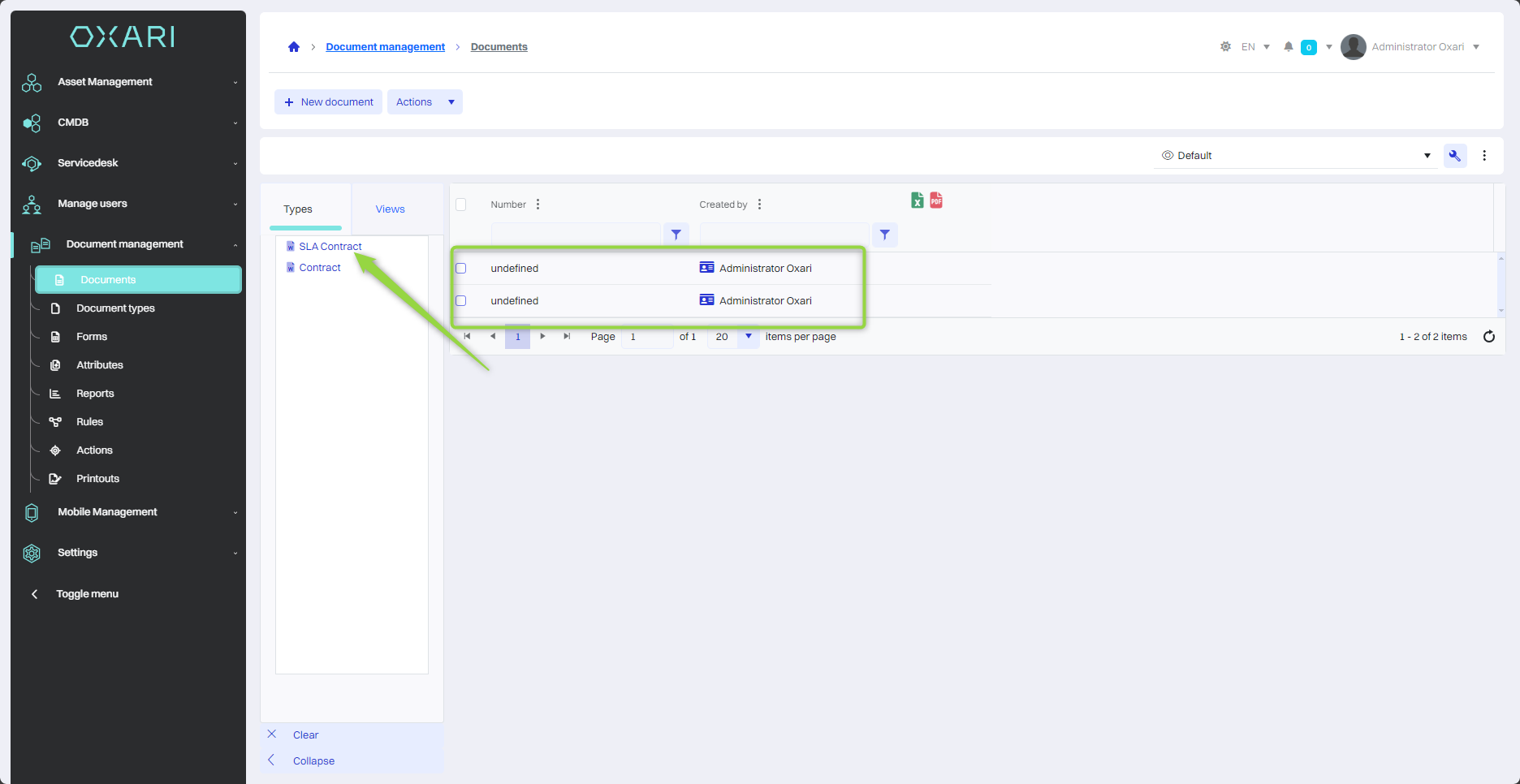Image resolution: width=1520 pixels, height=784 pixels.
Task: Select the SLA Contract type
Action: 330,247
